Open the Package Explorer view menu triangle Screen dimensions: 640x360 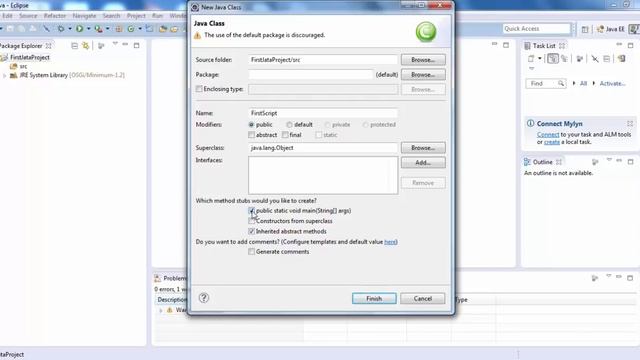[x=115, y=44]
